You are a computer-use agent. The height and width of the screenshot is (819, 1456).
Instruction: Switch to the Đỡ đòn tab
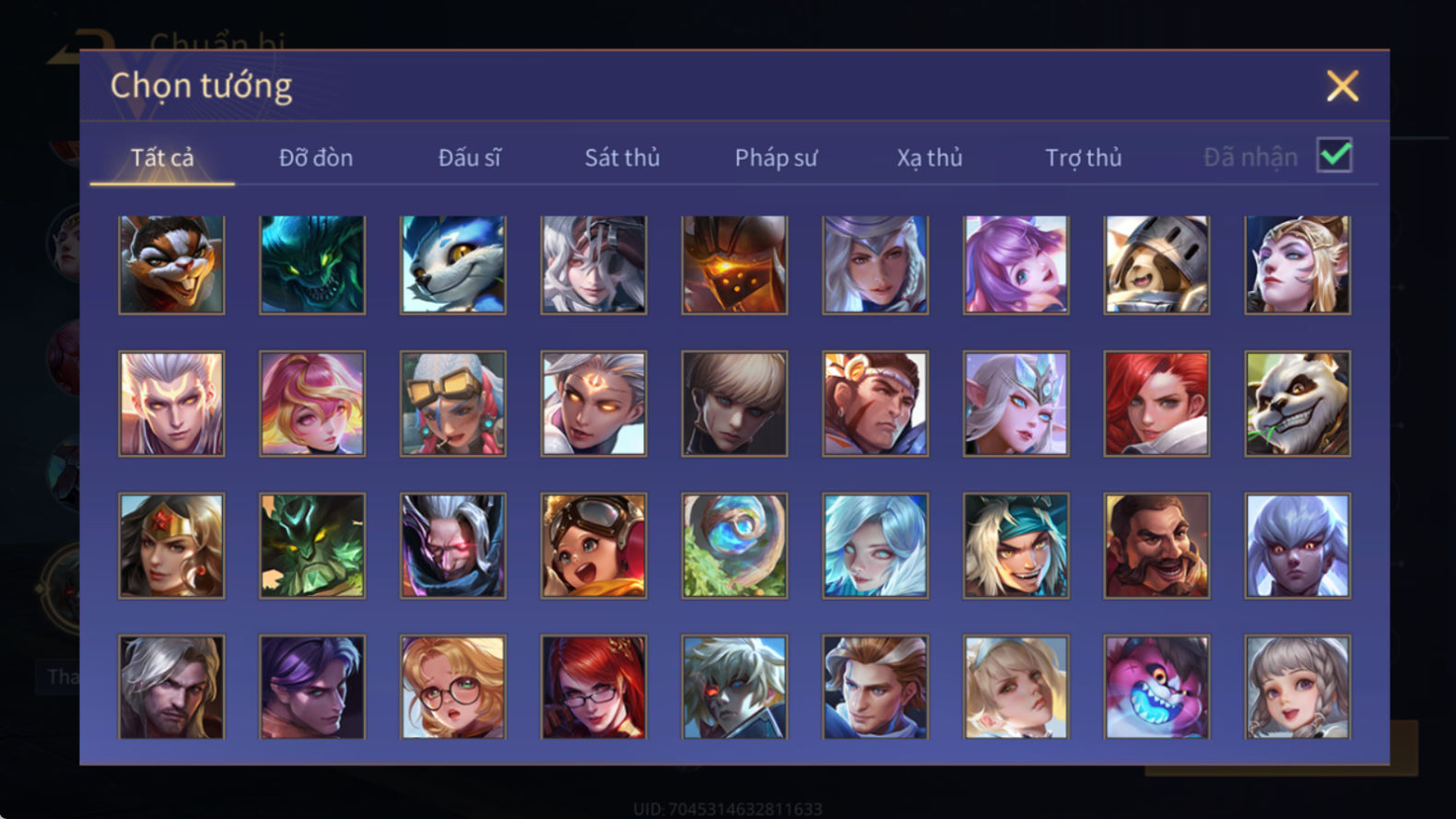point(316,158)
